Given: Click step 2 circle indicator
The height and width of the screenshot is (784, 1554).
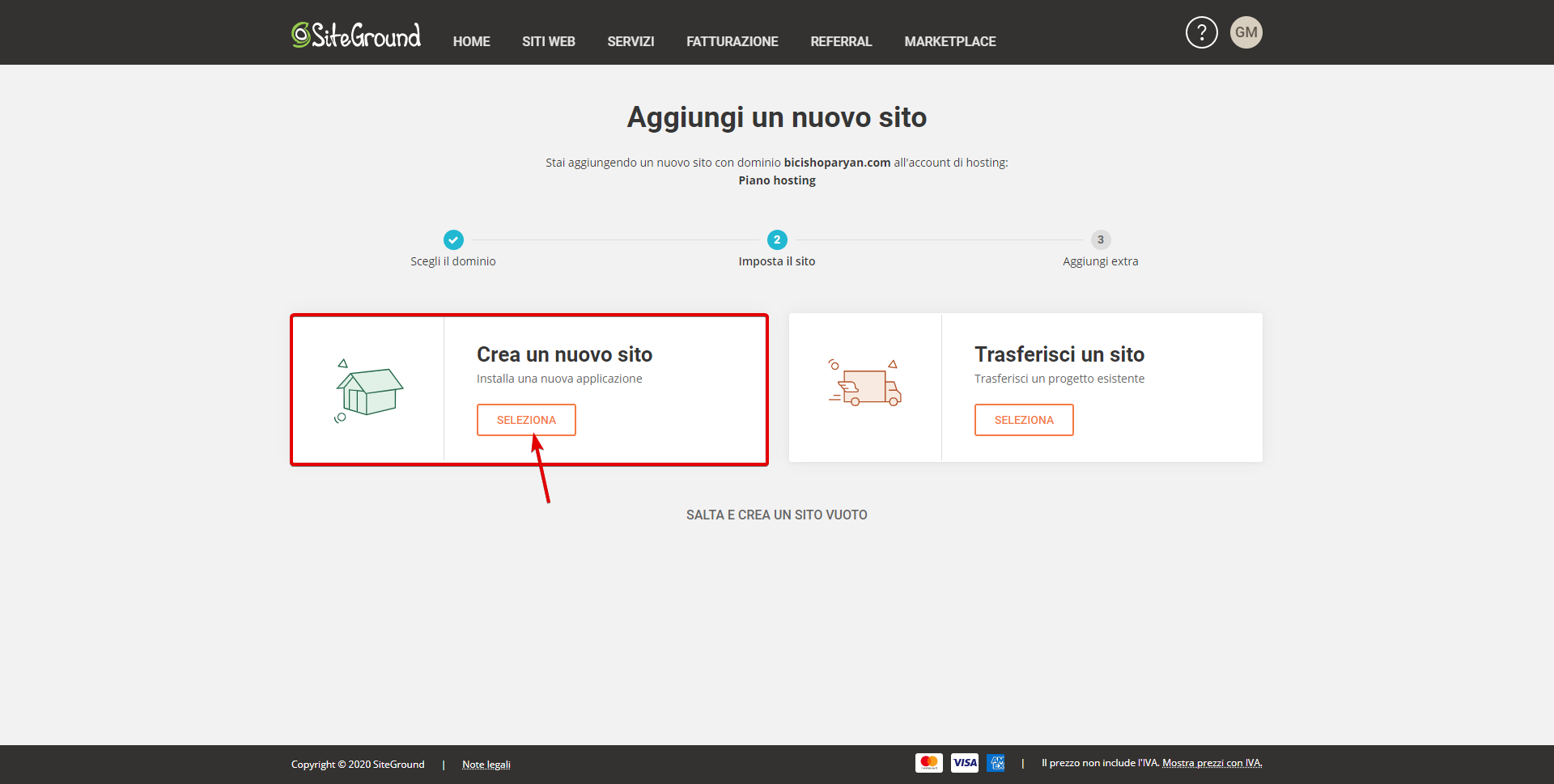Looking at the screenshot, I should (x=777, y=239).
